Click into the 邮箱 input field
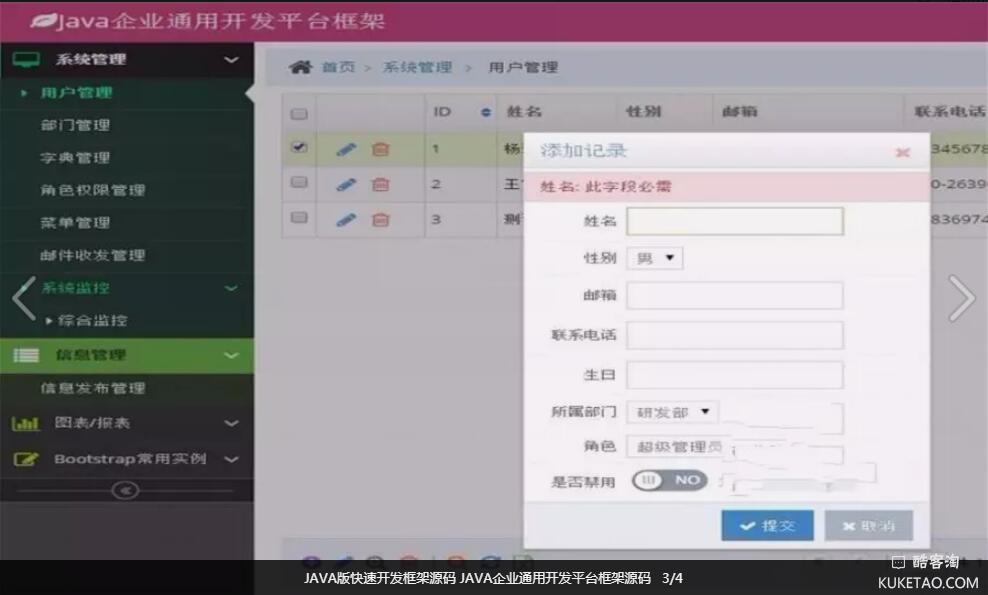This screenshot has width=988, height=595. pyautogui.click(x=735, y=296)
